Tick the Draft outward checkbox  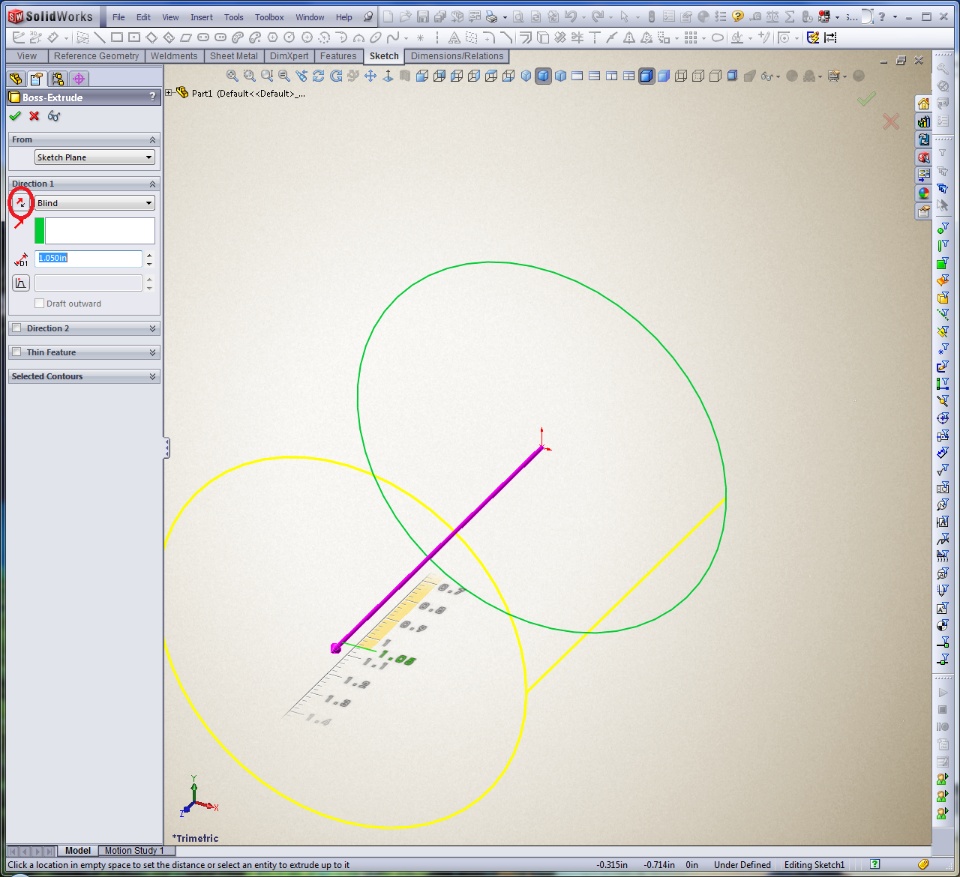(39, 304)
